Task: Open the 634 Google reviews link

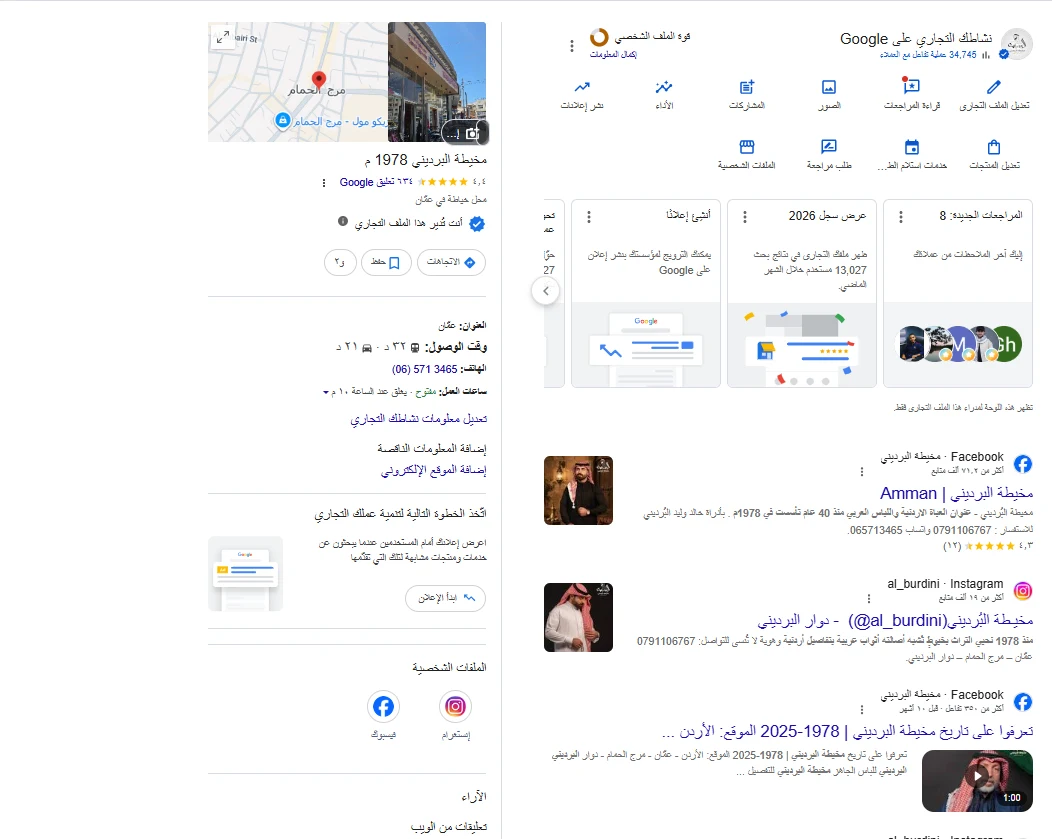Action: point(376,182)
